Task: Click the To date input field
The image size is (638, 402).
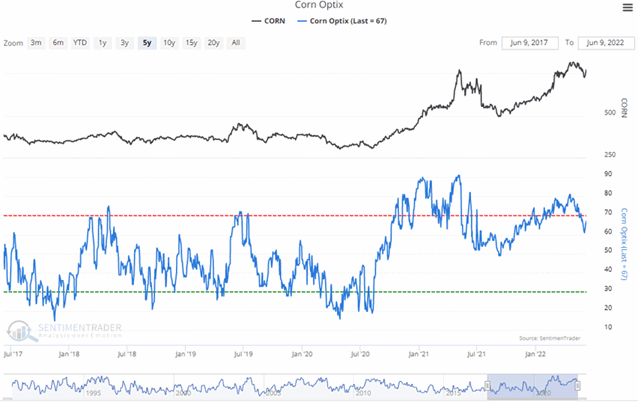Action: click(x=604, y=43)
